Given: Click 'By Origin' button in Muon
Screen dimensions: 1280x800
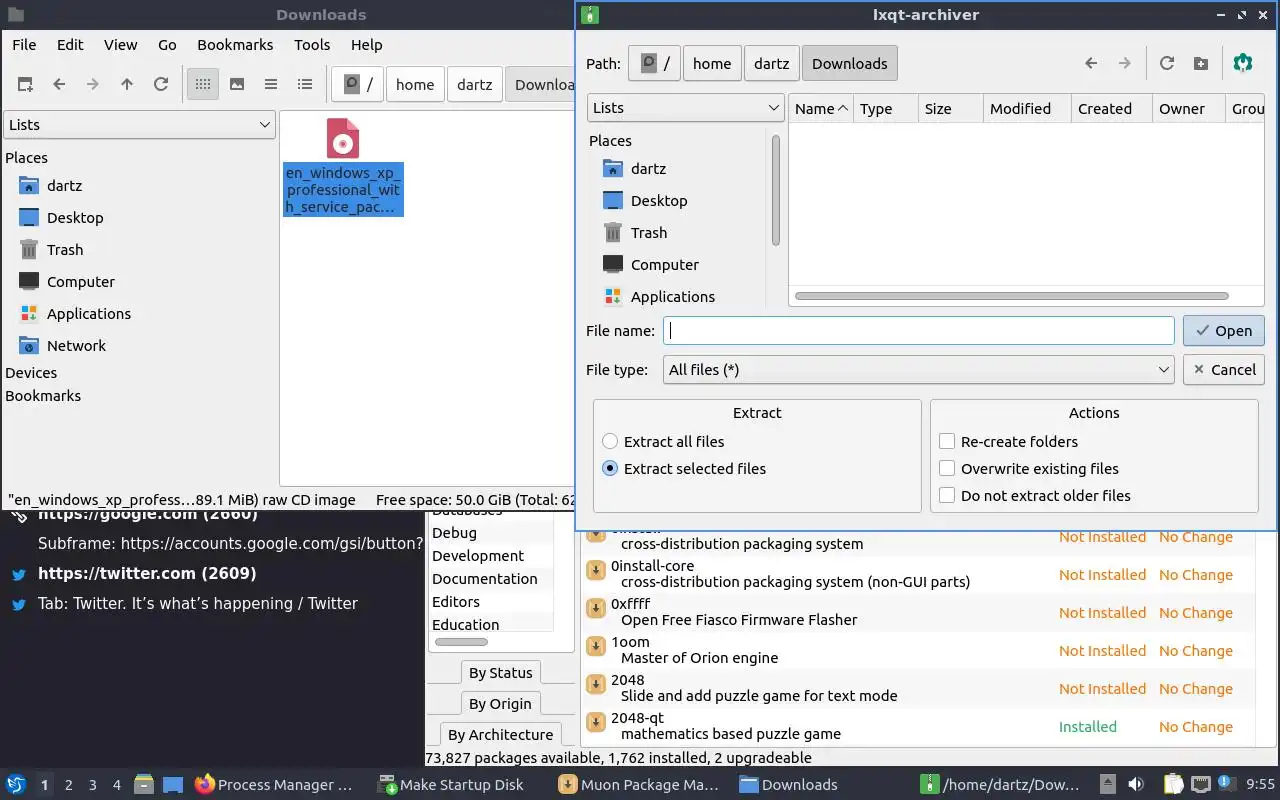Looking at the screenshot, I should click(500, 704).
